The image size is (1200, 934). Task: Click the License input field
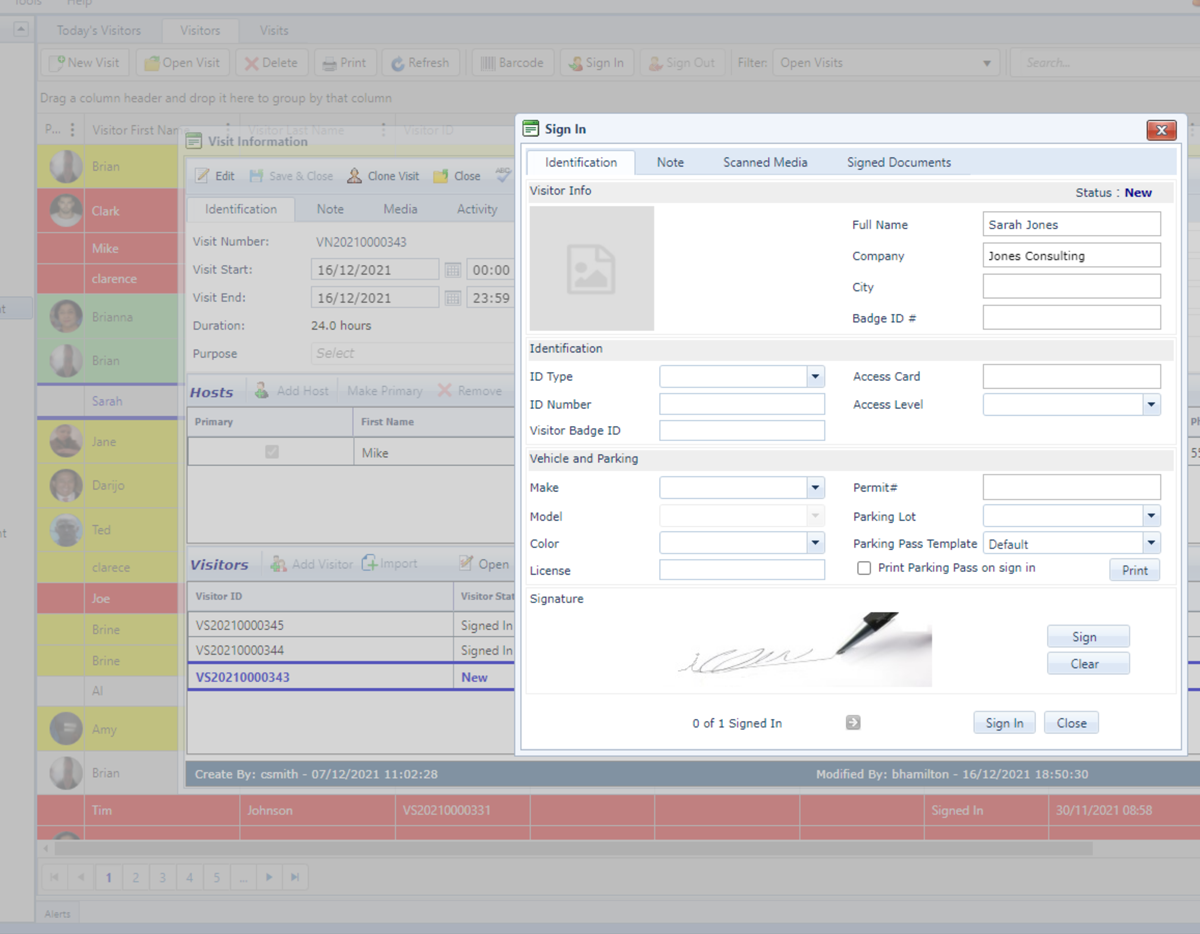click(x=742, y=570)
